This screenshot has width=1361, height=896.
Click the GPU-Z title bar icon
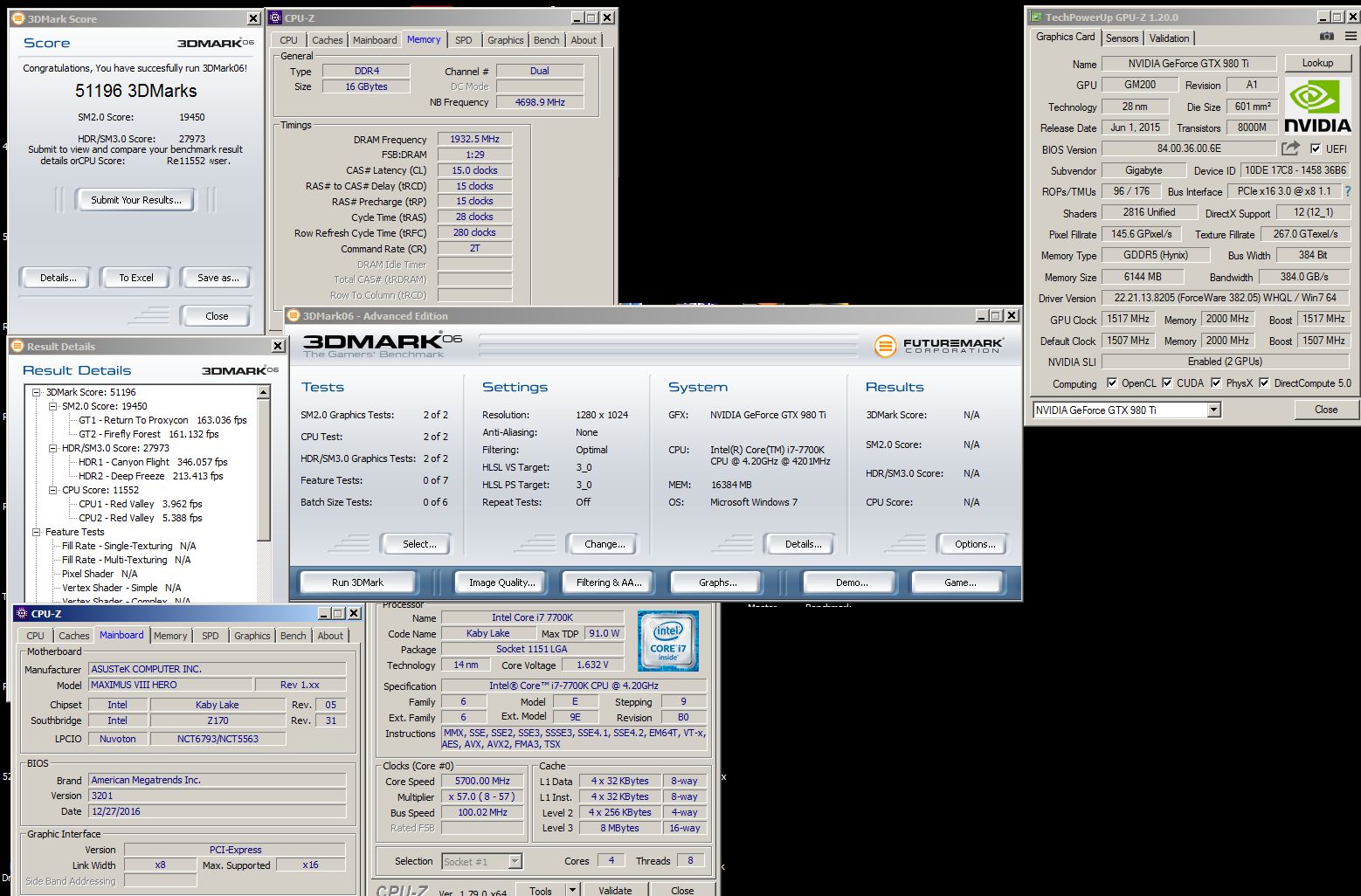point(1035,17)
